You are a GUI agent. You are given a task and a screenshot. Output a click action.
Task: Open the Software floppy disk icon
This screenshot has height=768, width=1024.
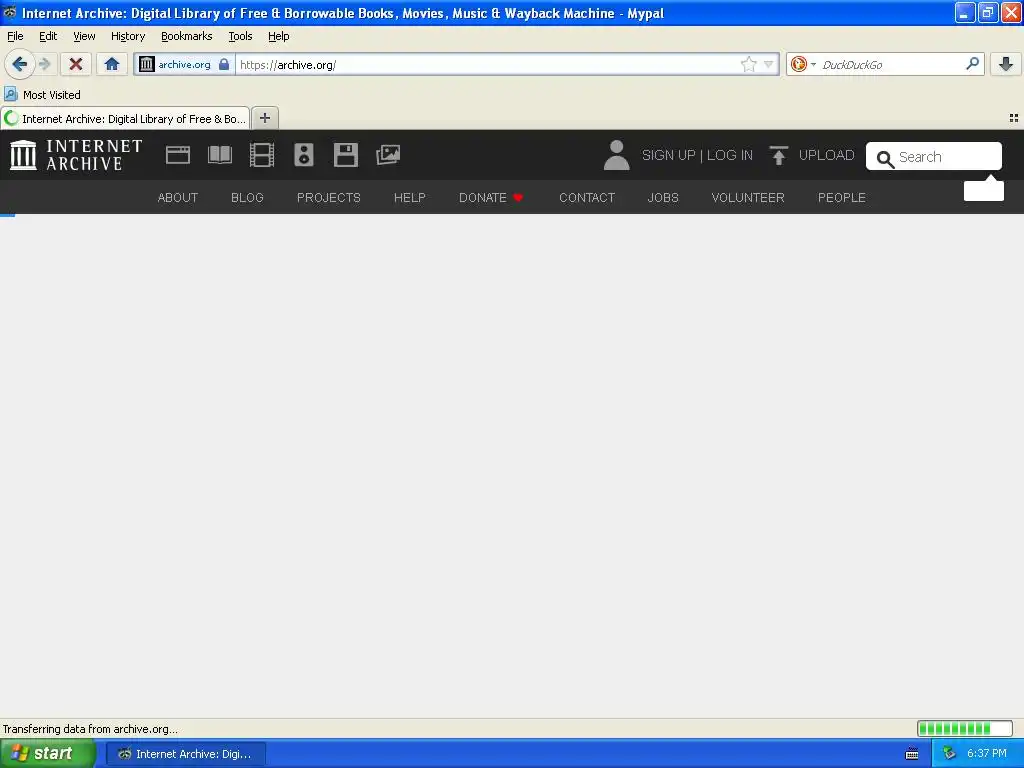[345, 155]
